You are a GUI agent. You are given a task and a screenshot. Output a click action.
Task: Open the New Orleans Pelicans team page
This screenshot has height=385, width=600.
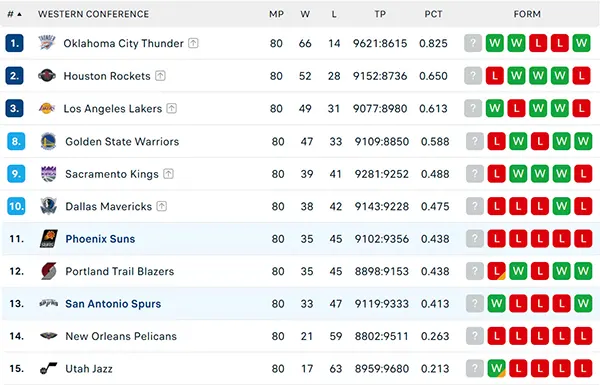point(121,336)
